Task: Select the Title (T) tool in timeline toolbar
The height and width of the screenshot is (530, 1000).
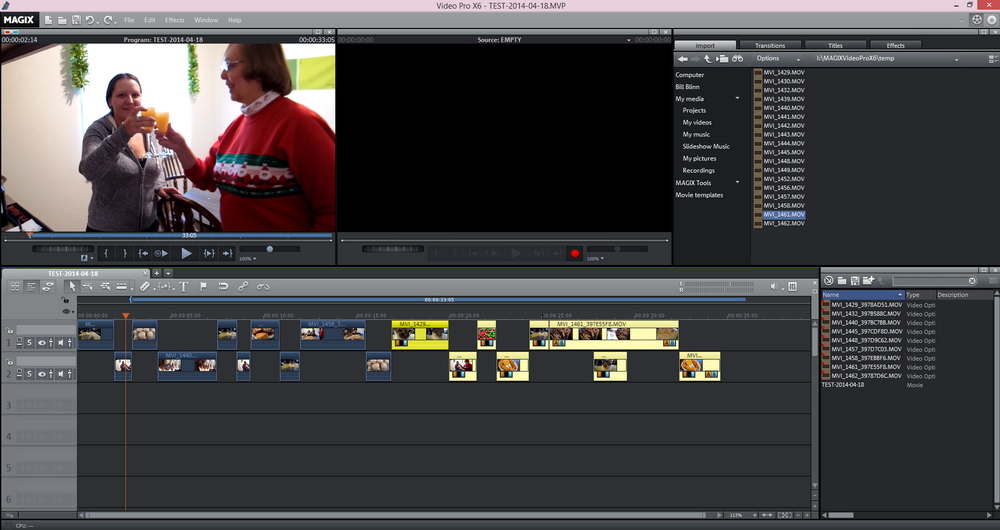Action: click(x=184, y=286)
